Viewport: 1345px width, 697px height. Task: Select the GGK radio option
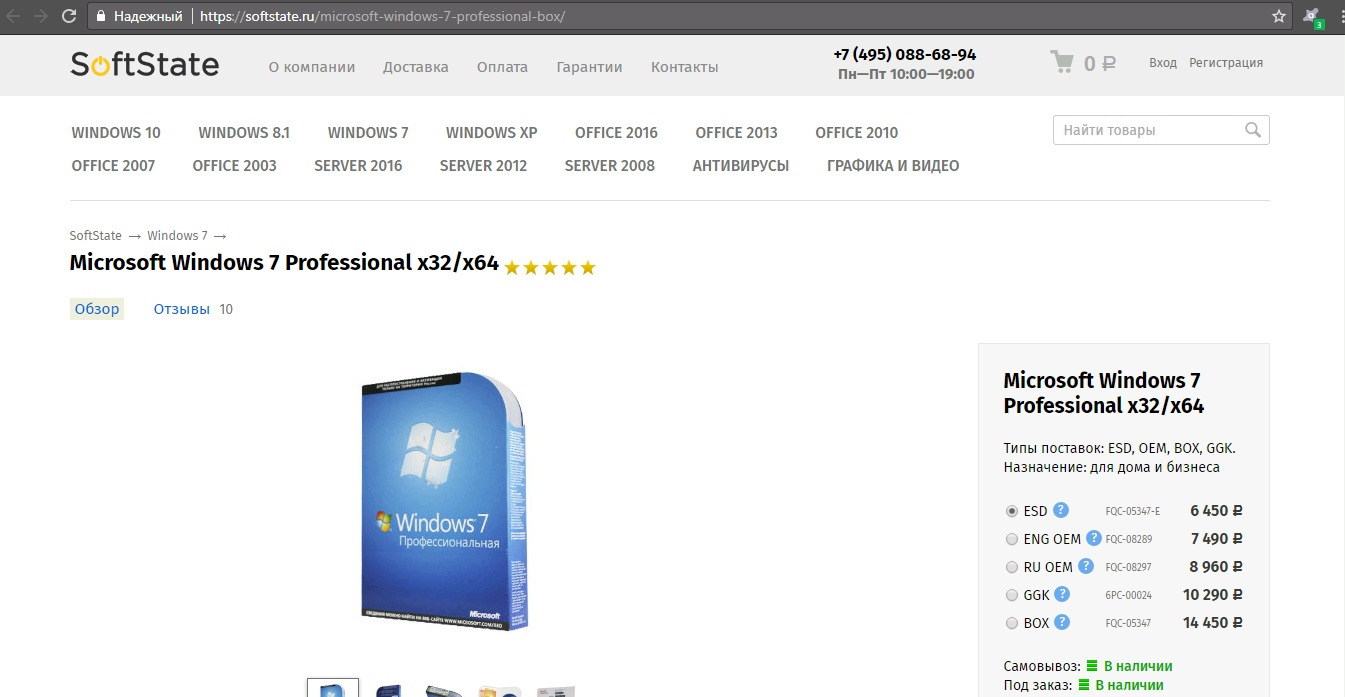[x=1012, y=595]
